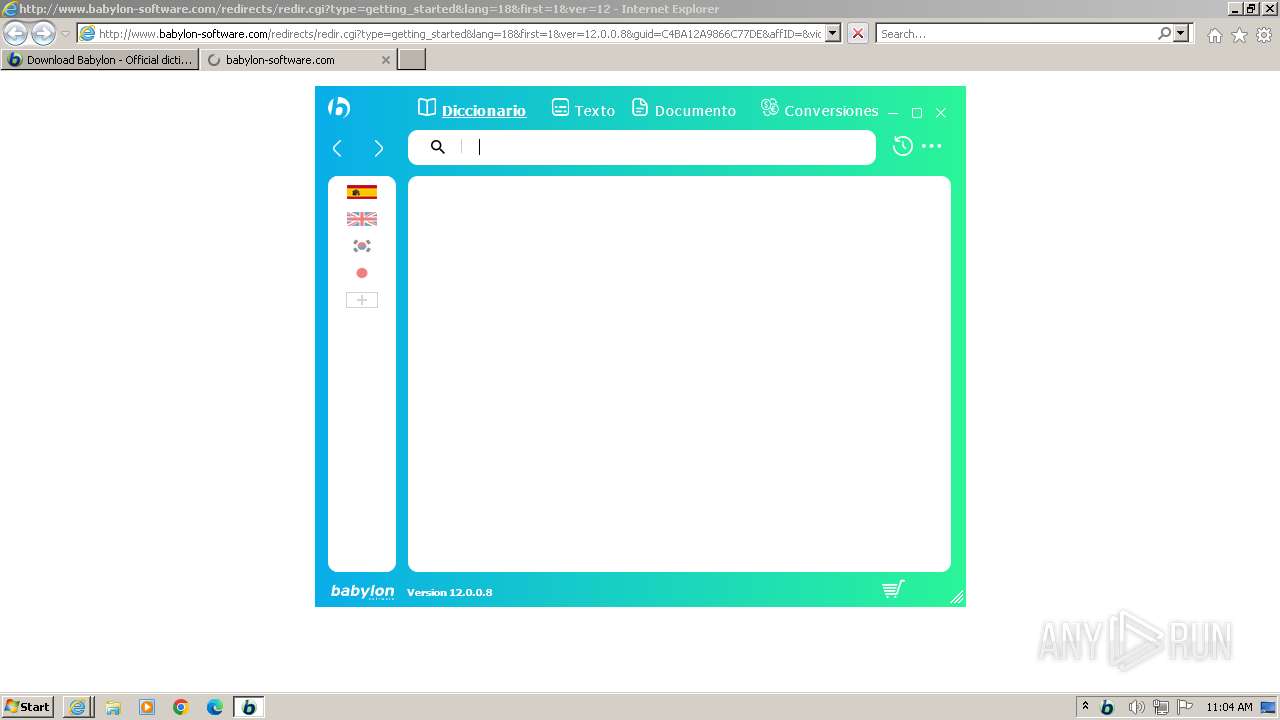Open the three-dots more options menu
The image size is (1280, 720).
(x=932, y=146)
